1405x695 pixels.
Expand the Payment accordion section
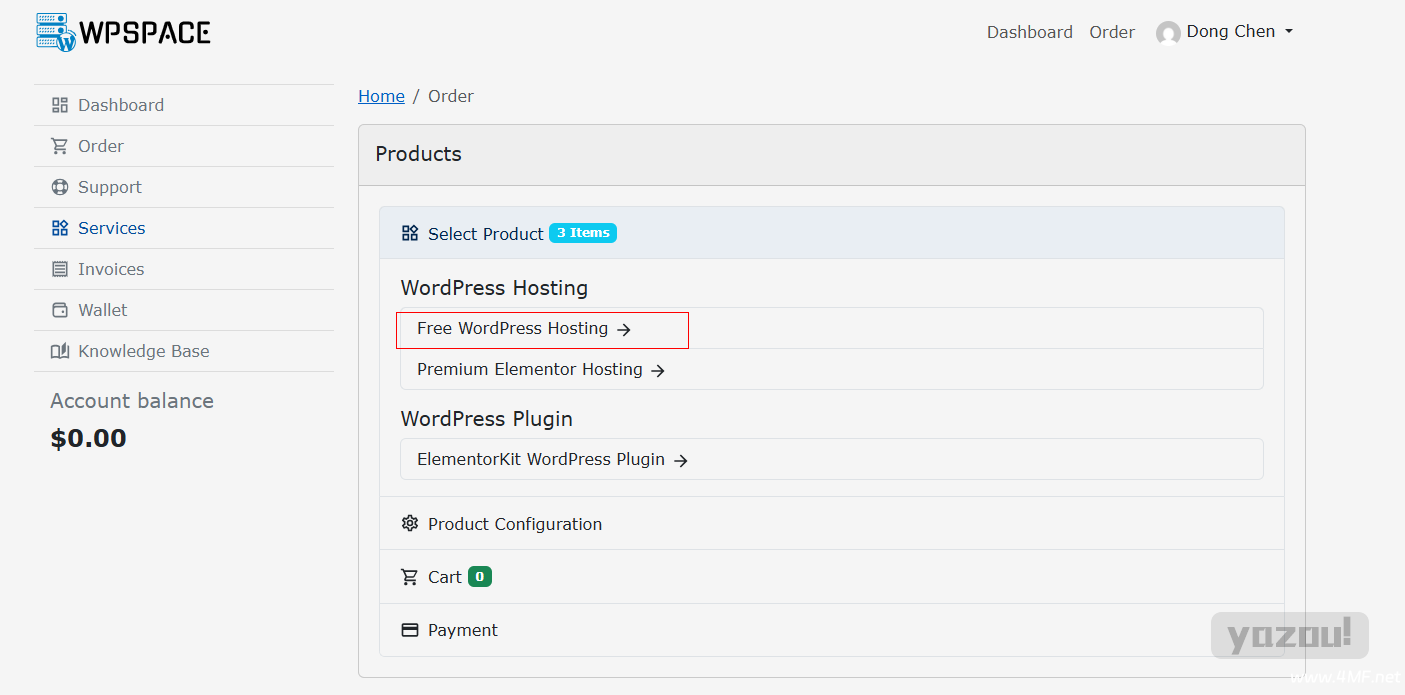click(x=831, y=630)
